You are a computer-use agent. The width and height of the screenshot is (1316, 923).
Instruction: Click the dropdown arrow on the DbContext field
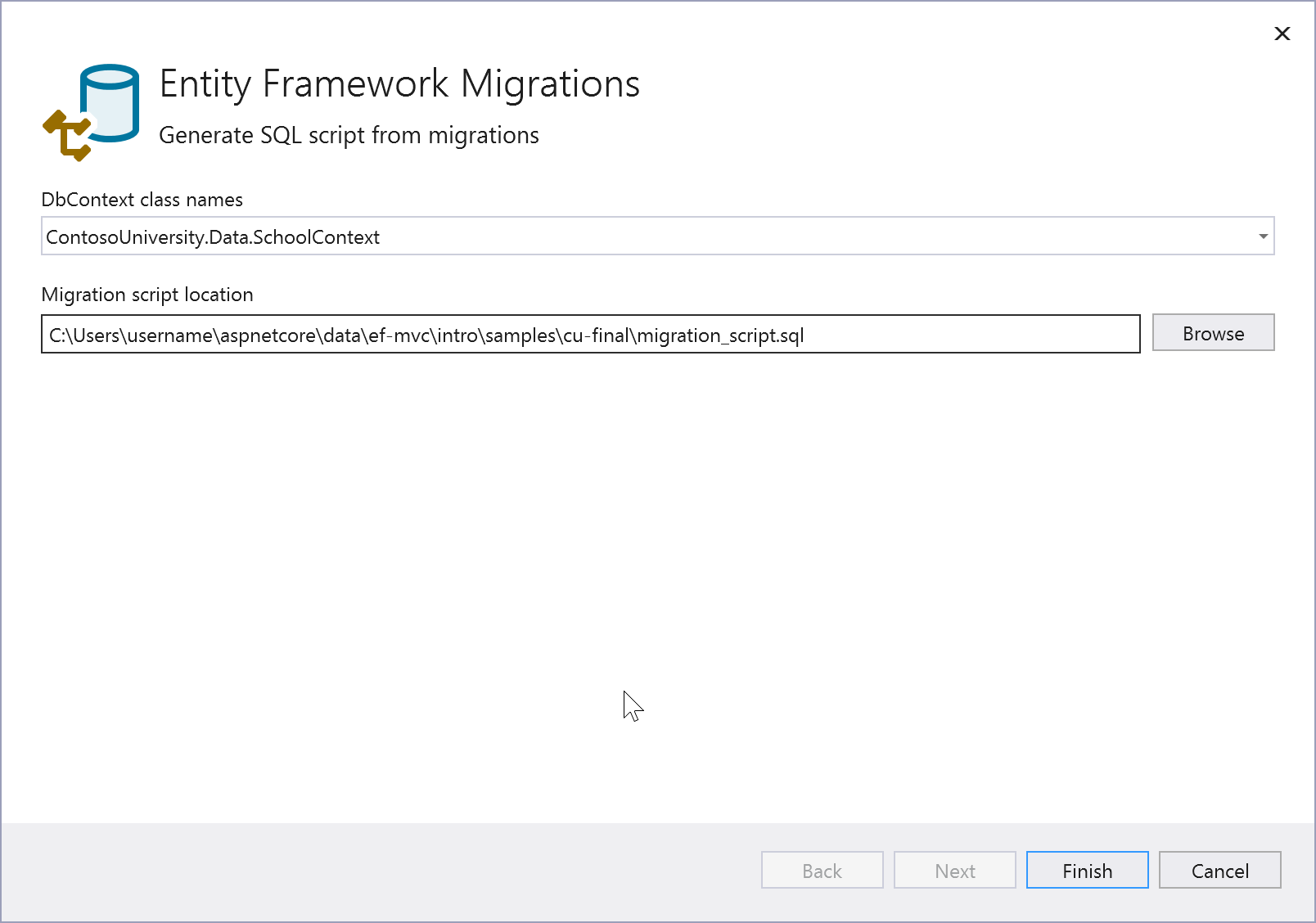1262,236
